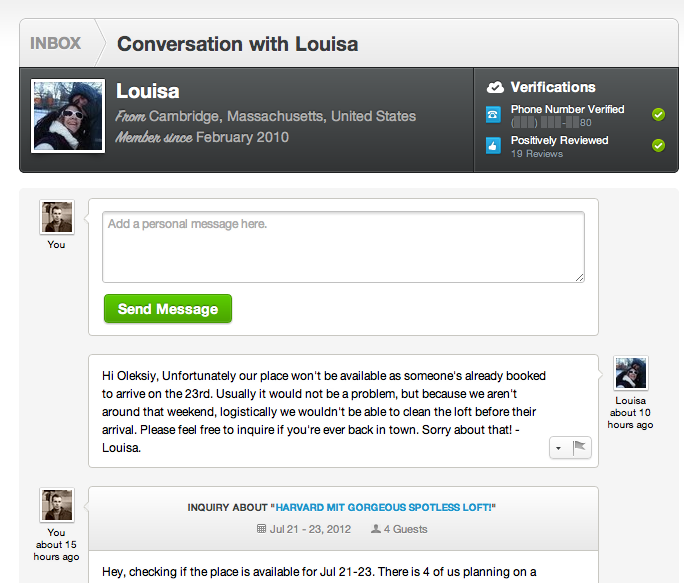Open Louisa's large profile photo
Viewport: 684px width, 583px height.
pos(69,116)
